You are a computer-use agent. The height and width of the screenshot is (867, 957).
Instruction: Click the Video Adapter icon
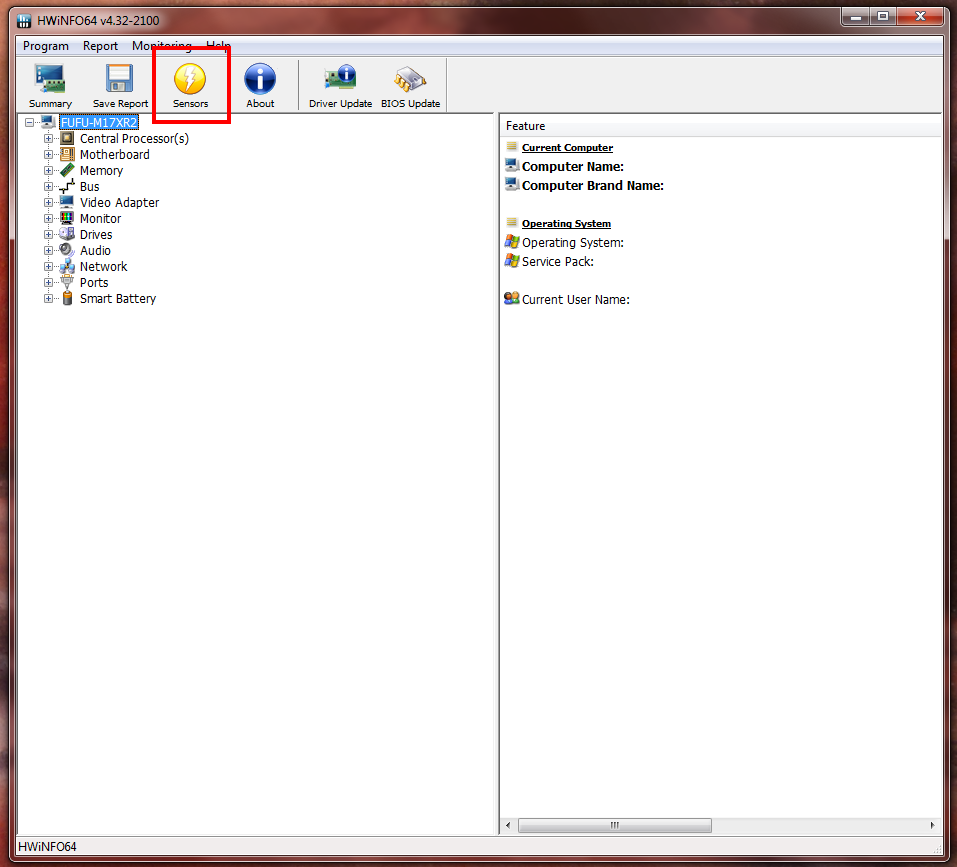67,202
